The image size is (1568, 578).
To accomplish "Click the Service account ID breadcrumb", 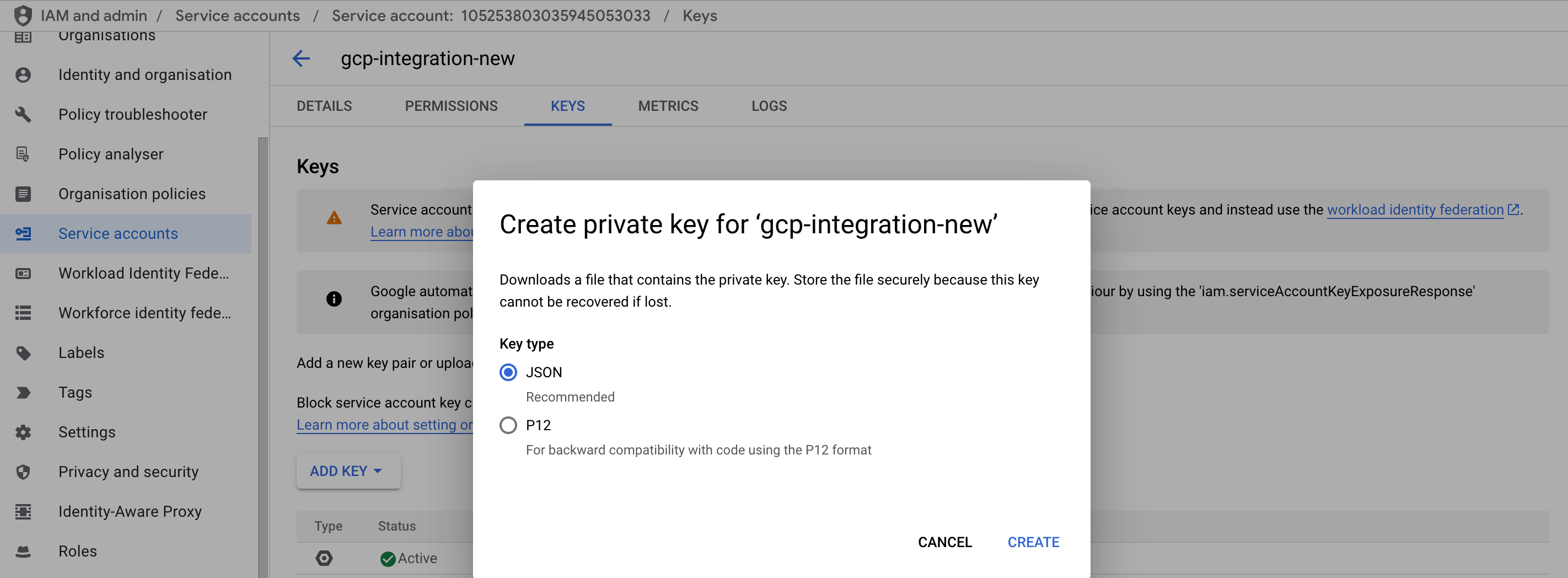I will coord(491,15).
